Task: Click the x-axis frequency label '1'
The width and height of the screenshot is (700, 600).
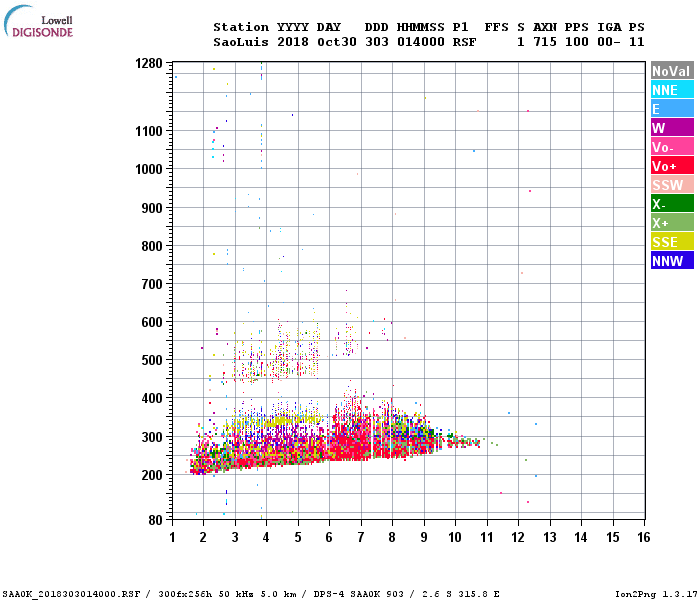Action: [172, 537]
